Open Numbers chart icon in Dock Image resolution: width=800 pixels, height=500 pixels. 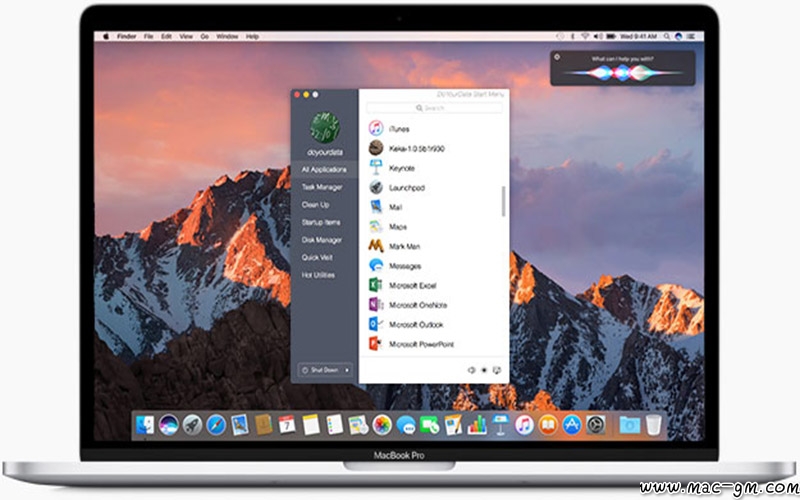(x=477, y=424)
